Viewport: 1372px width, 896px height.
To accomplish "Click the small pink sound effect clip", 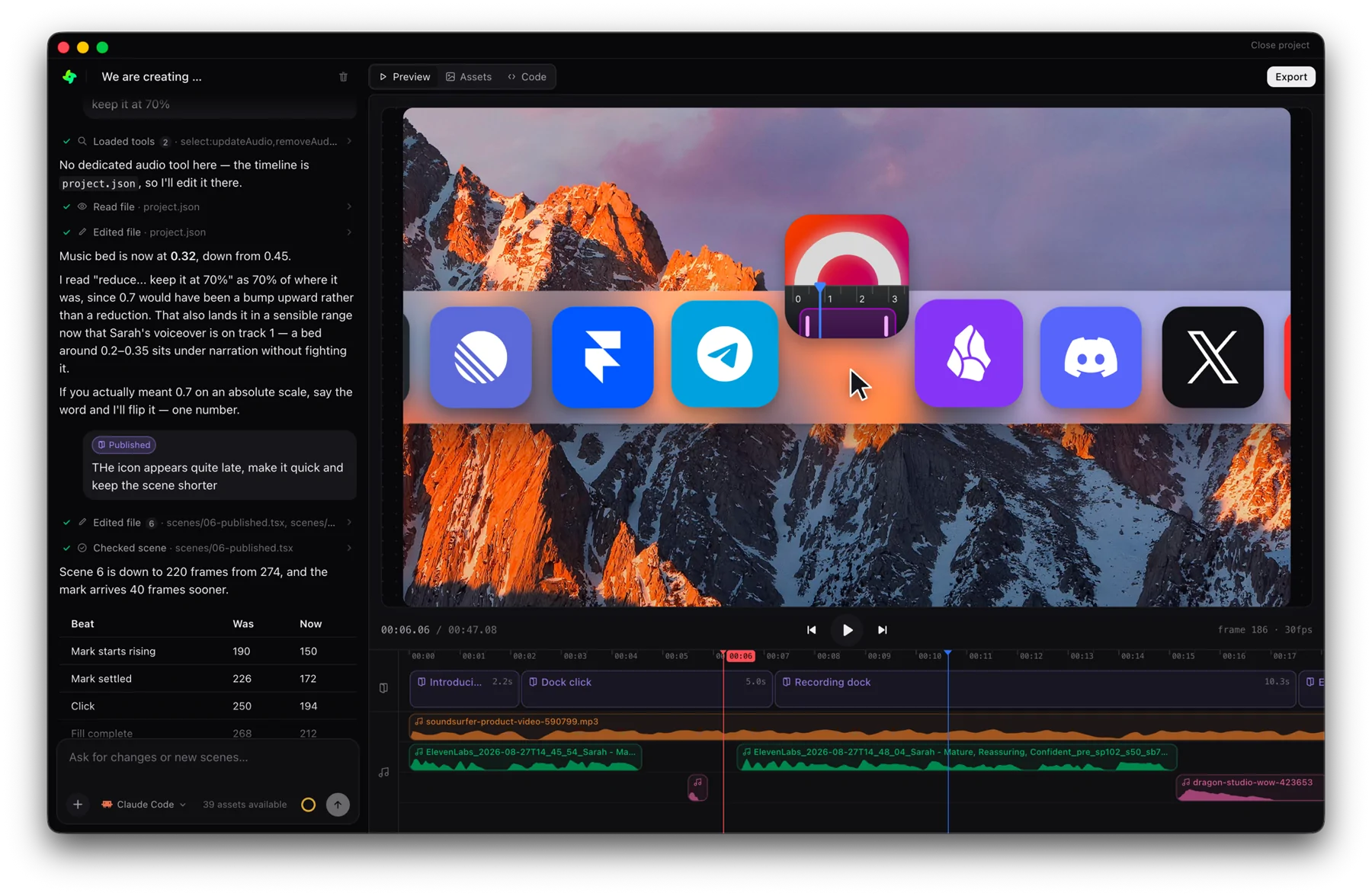I will 697,788.
